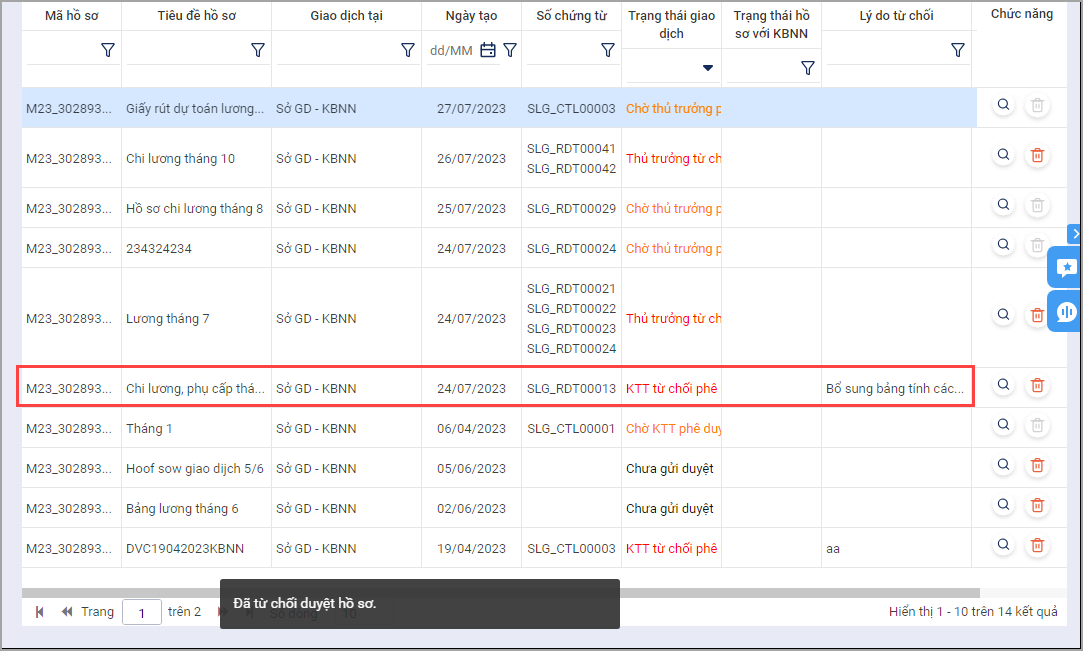Click the greyed trash icon on Giấy rút dự toán row
This screenshot has height=651, width=1083.
click(1037, 106)
